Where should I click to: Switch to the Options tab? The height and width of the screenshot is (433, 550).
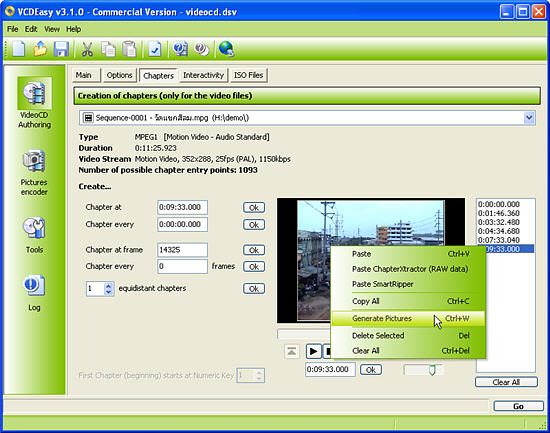click(x=120, y=75)
